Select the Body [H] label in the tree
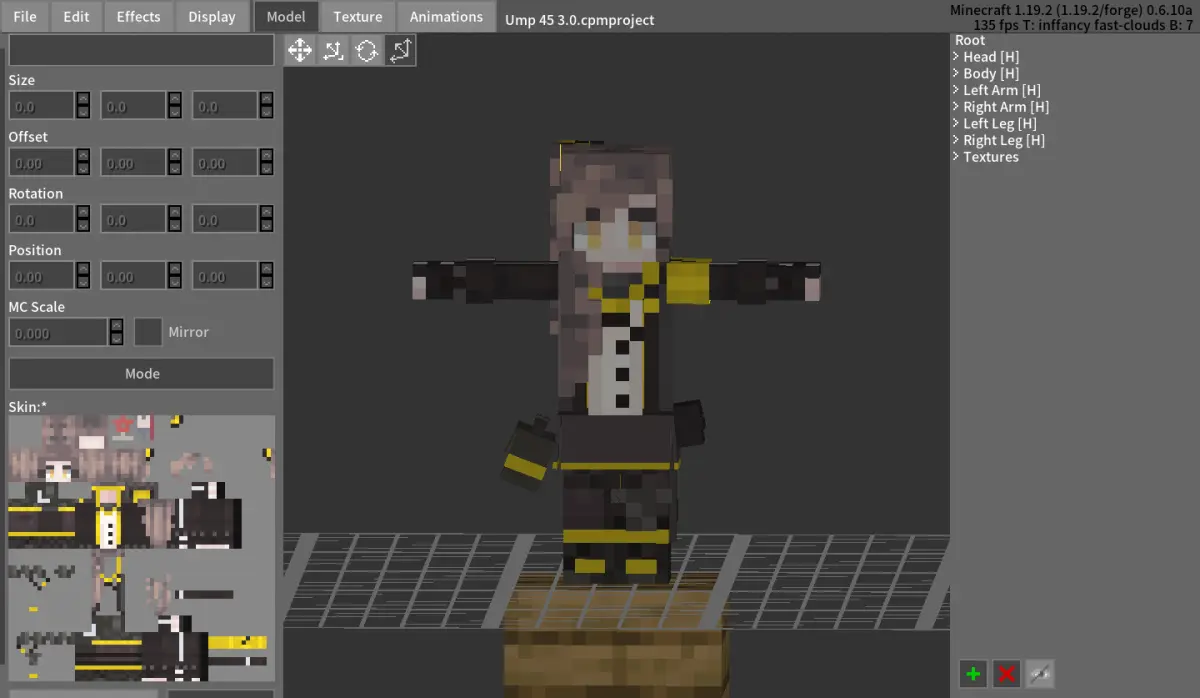Viewport: 1200px width, 698px height. tap(991, 73)
